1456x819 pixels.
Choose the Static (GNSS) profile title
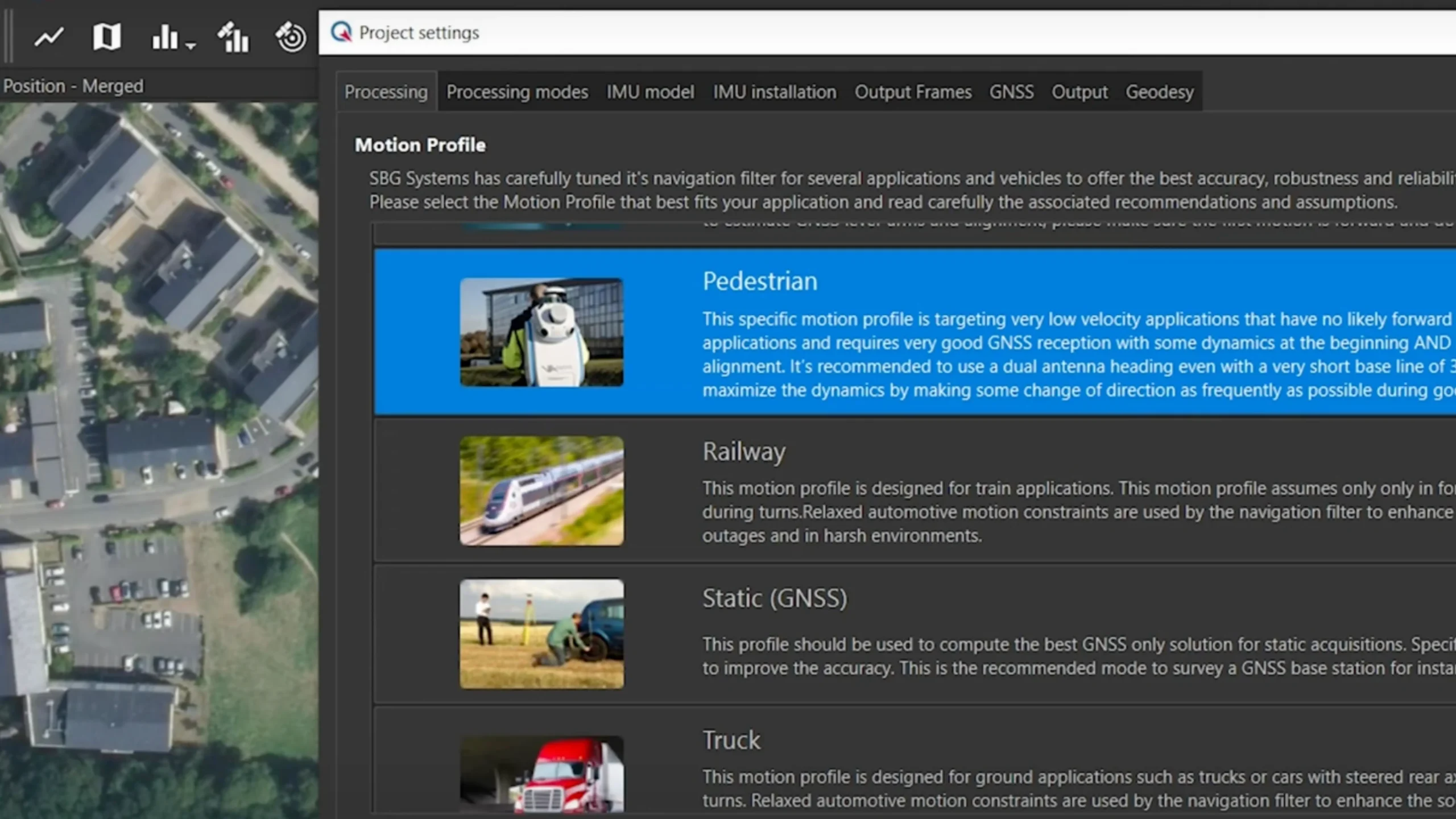coord(774,598)
